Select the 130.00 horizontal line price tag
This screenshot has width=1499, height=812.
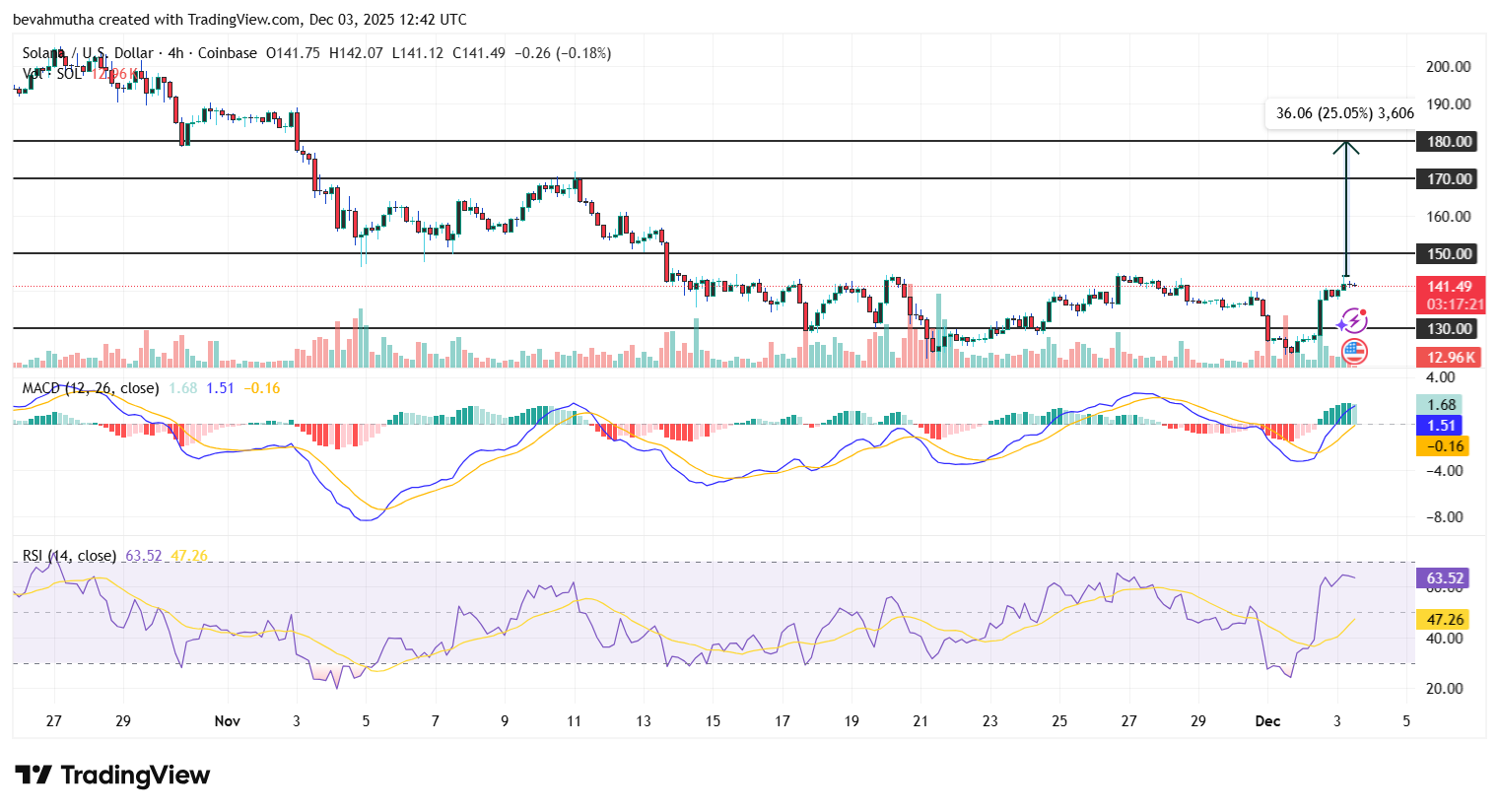[x=1449, y=329]
